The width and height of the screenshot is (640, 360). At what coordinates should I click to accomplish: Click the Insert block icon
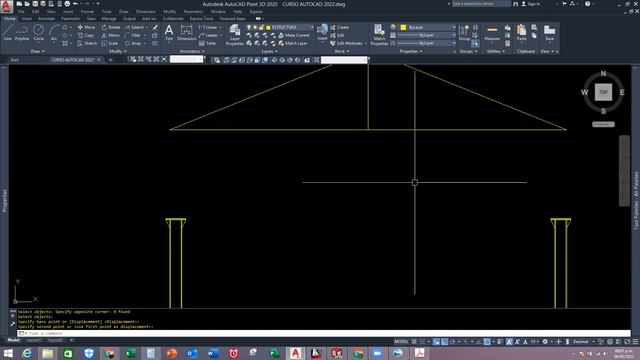coord(322,32)
